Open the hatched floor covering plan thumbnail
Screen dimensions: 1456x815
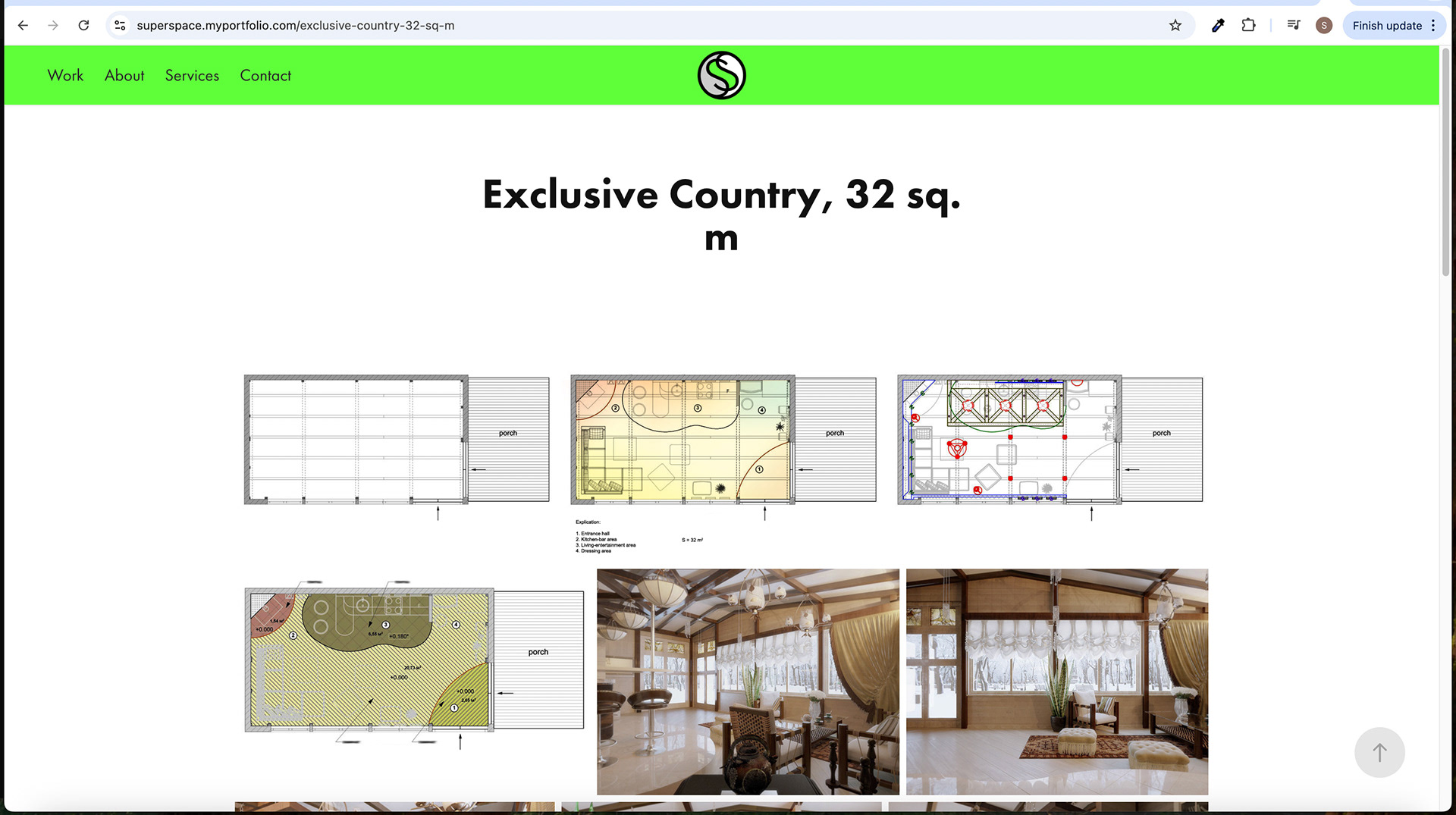click(414, 666)
